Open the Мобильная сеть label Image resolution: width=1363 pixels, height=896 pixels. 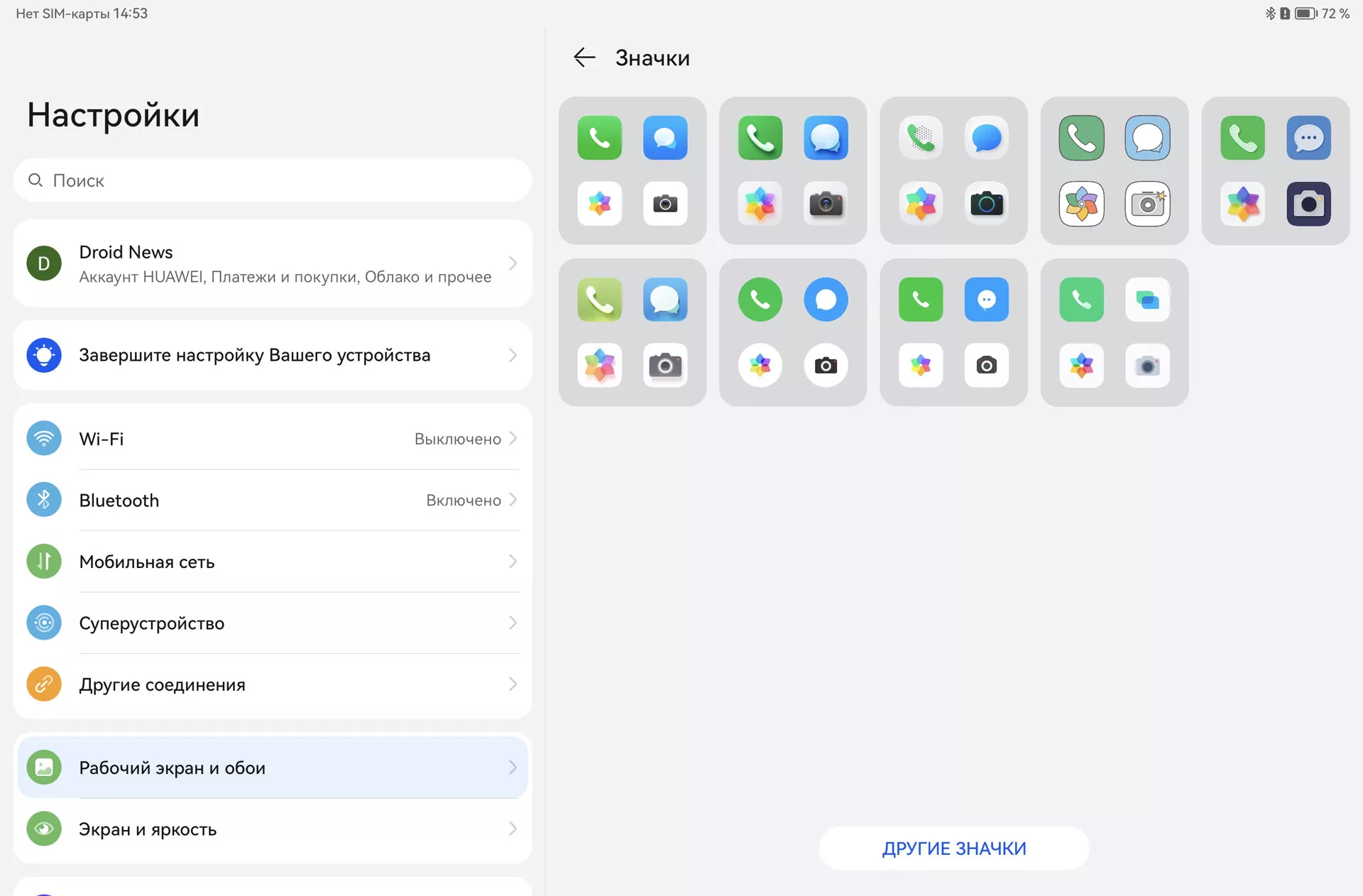[x=147, y=562]
